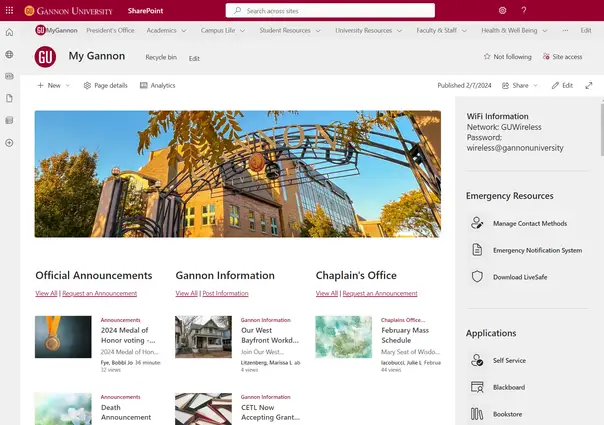Open CETL Now Accepting Grant article title
This screenshot has height=425, width=604.
tap(270, 412)
